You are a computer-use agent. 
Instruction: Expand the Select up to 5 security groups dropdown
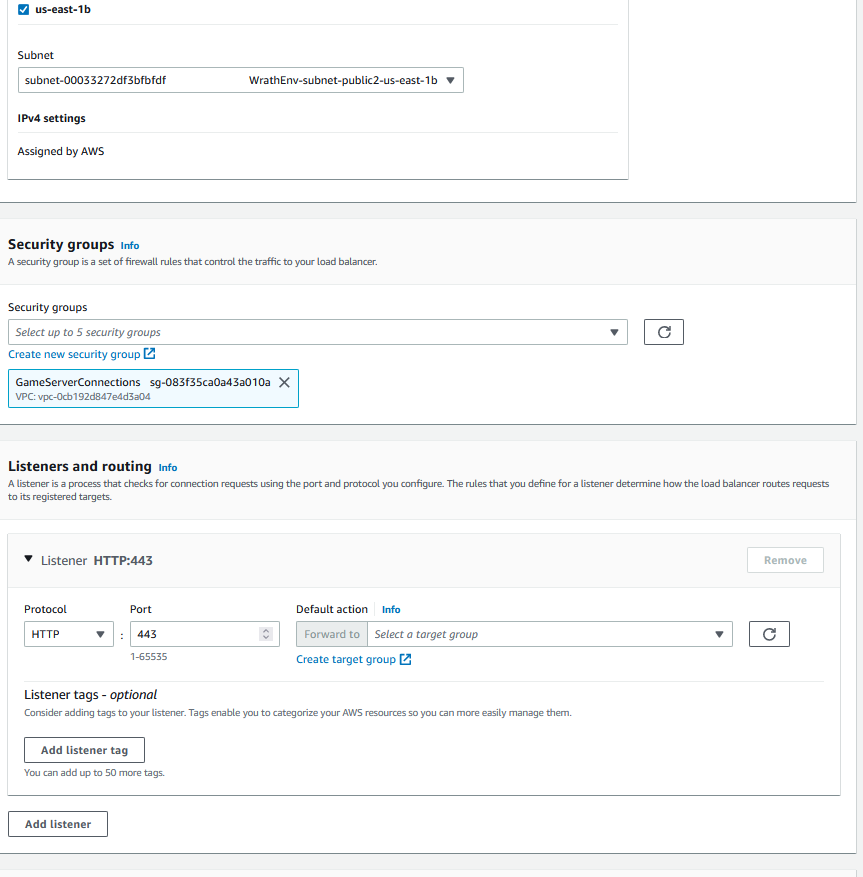pyautogui.click(x=317, y=332)
